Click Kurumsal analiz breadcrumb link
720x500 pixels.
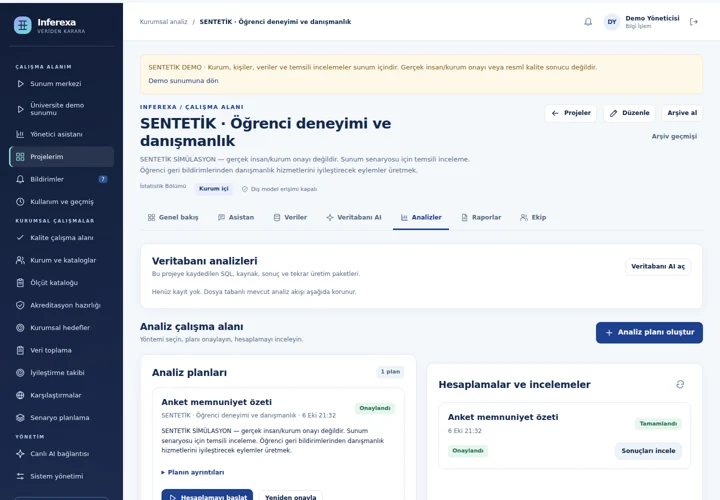coord(163,22)
